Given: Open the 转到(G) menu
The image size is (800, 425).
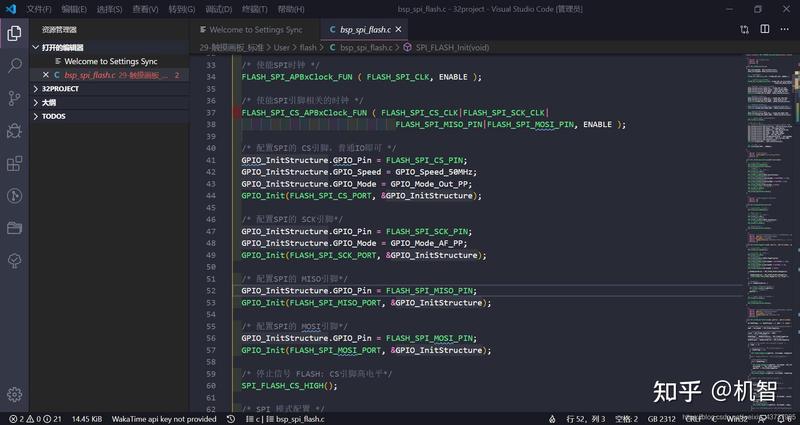Looking at the screenshot, I should [x=182, y=9].
